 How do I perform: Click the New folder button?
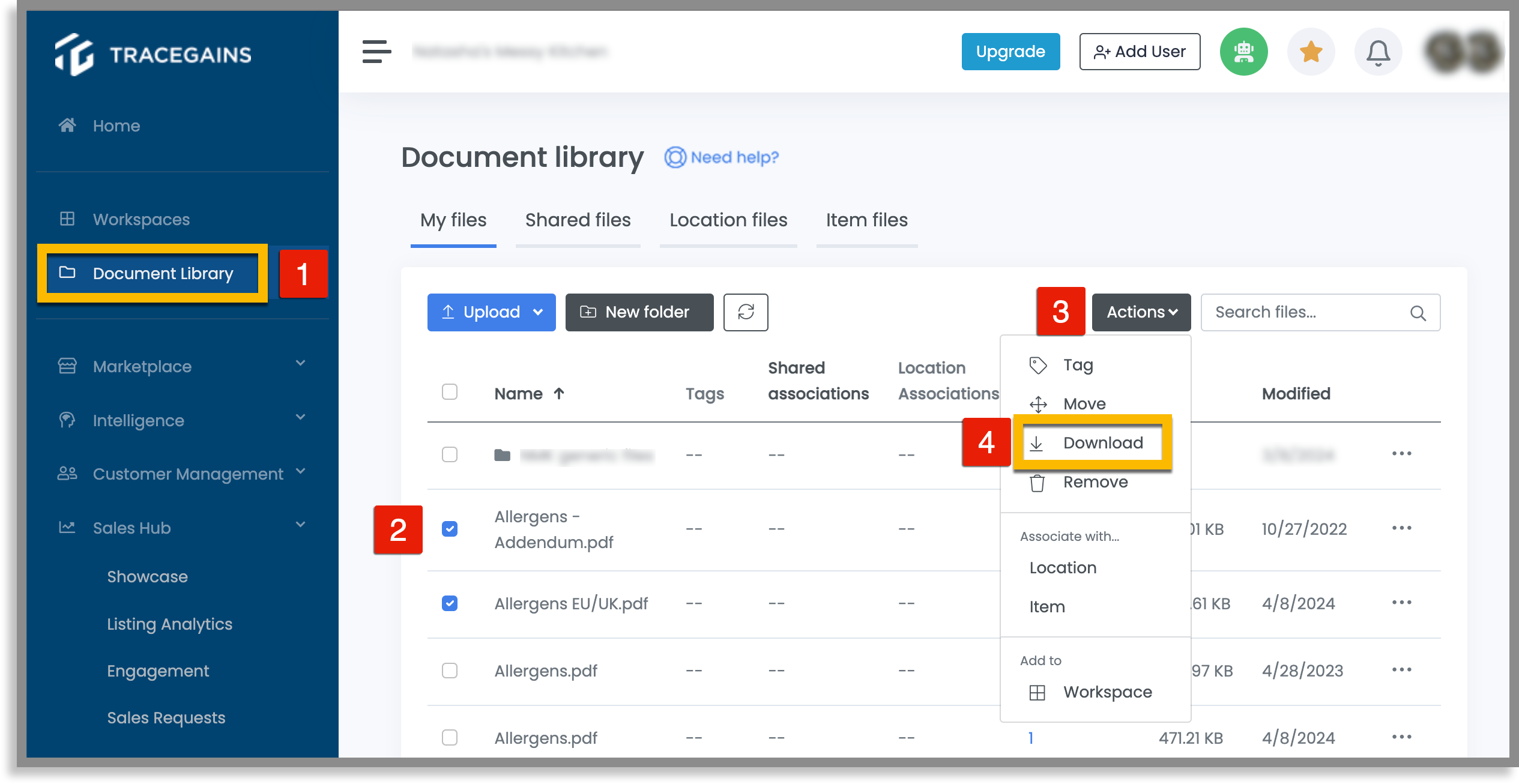coord(639,312)
